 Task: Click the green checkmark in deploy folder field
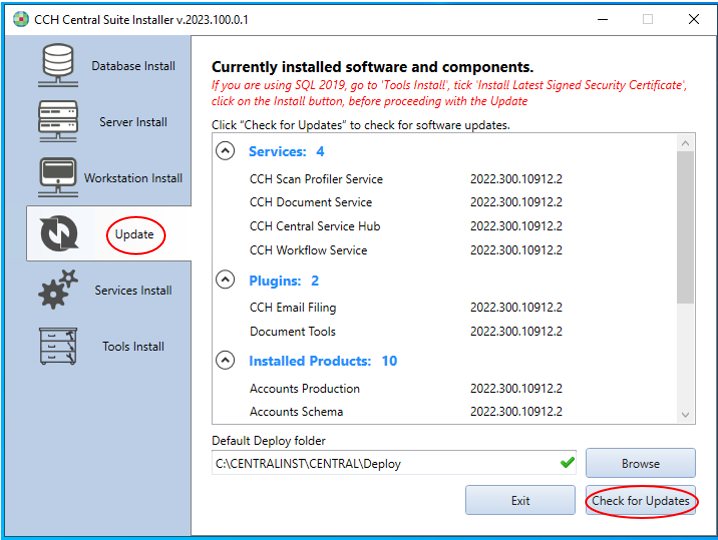point(567,463)
